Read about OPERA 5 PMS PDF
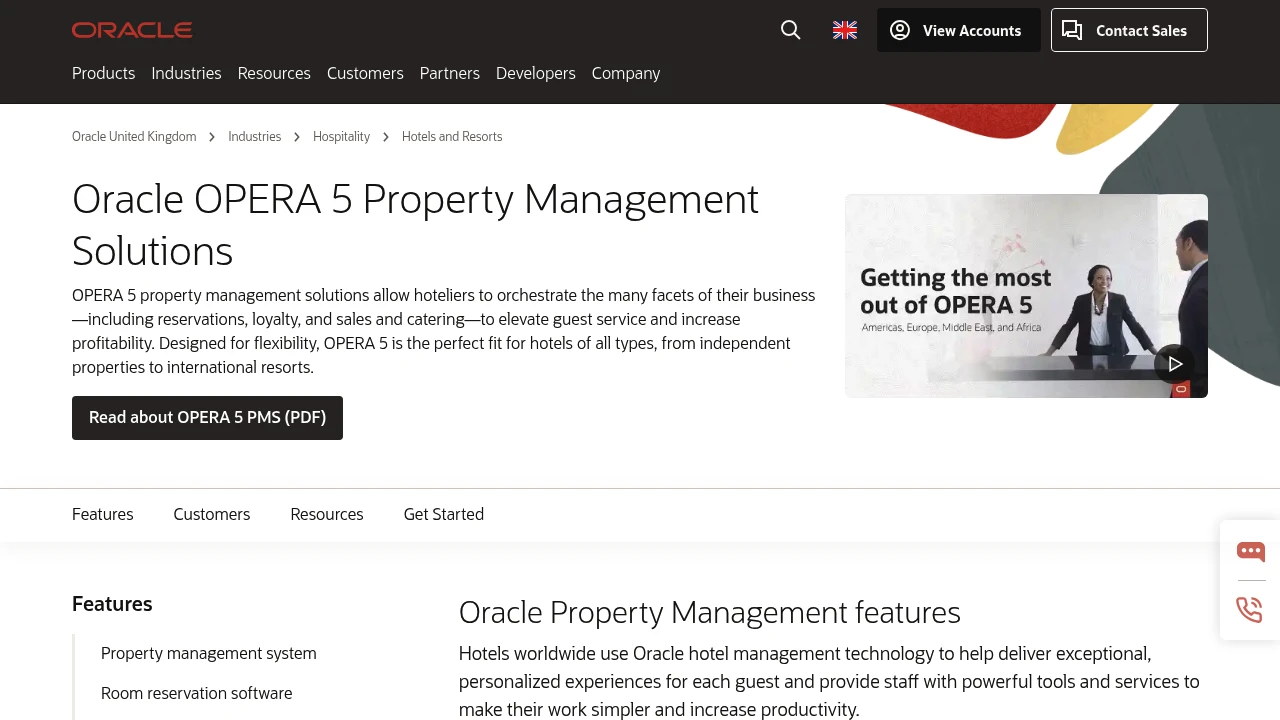Image resolution: width=1280 pixels, height=720 pixels. tap(207, 417)
